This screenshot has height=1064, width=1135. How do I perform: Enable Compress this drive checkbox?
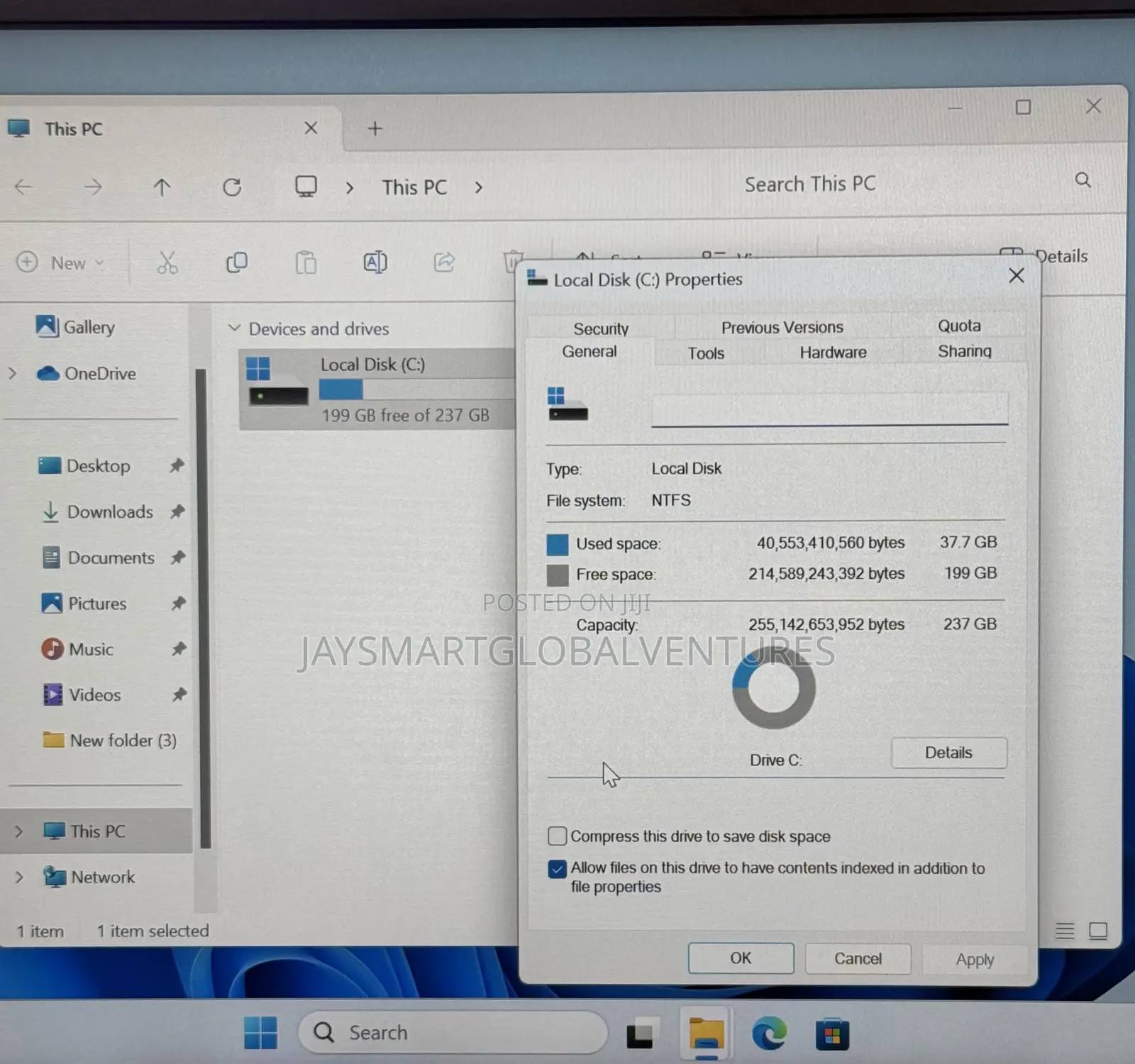pos(558,836)
